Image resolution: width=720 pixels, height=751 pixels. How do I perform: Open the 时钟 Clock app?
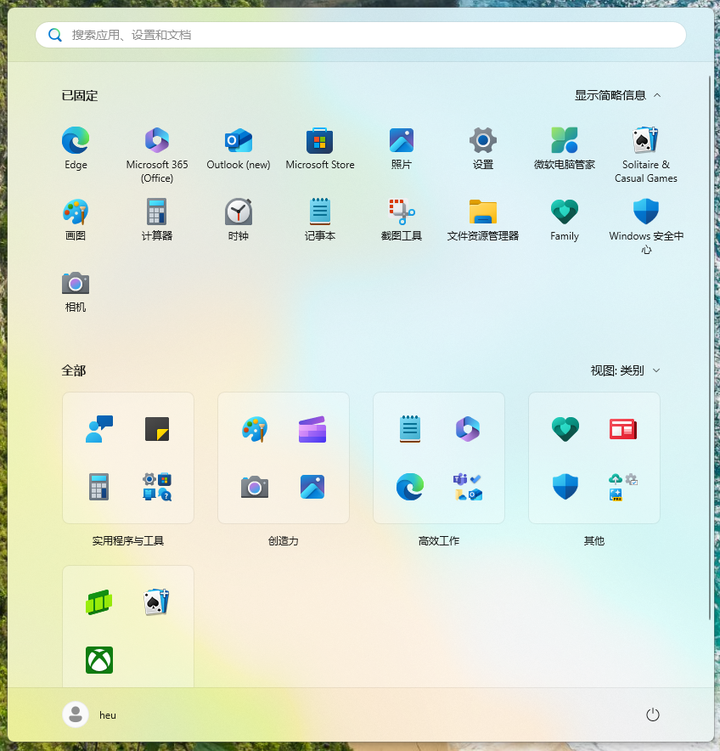tap(239, 219)
